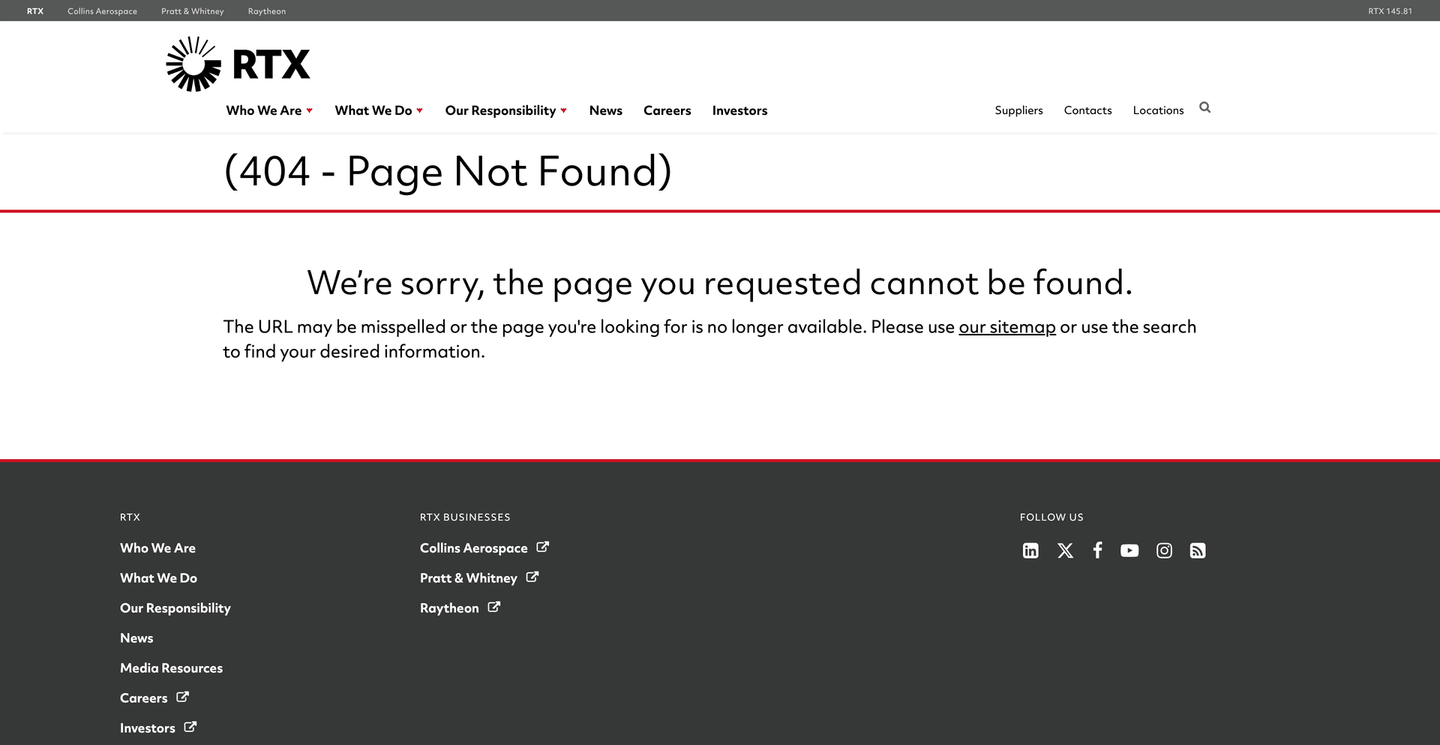Open the search magnifier icon

[1205, 108]
